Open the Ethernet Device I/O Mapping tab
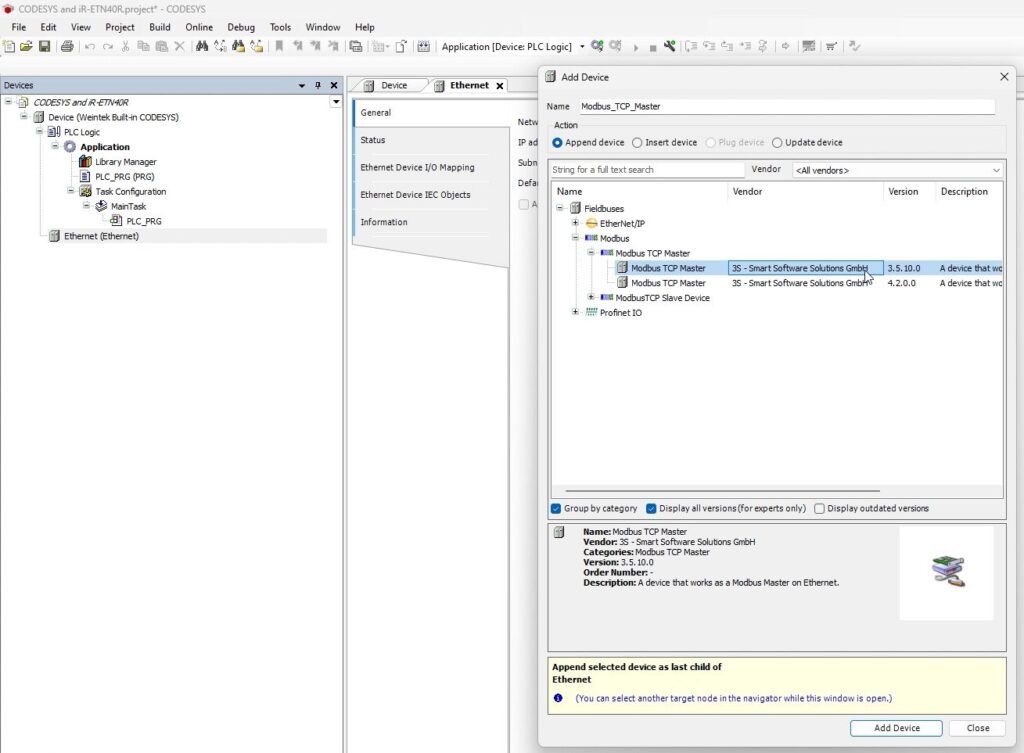The image size is (1024, 753). pyautogui.click(x=417, y=167)
